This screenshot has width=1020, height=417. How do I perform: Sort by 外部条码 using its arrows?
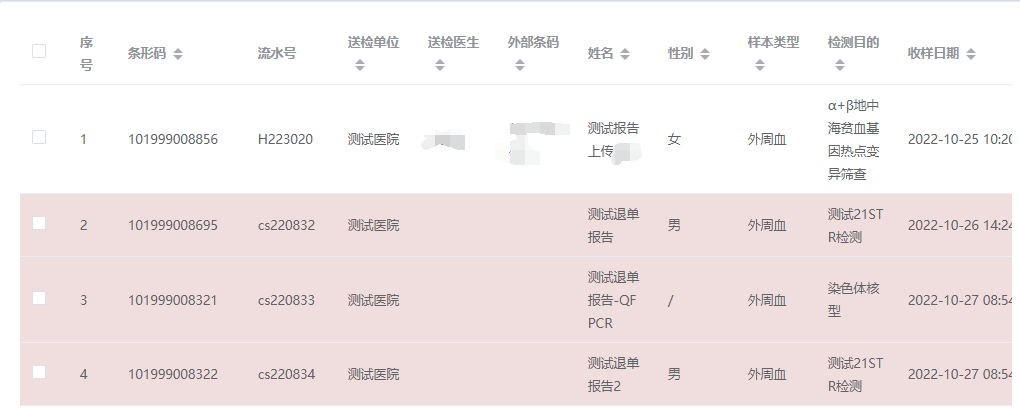520,65
